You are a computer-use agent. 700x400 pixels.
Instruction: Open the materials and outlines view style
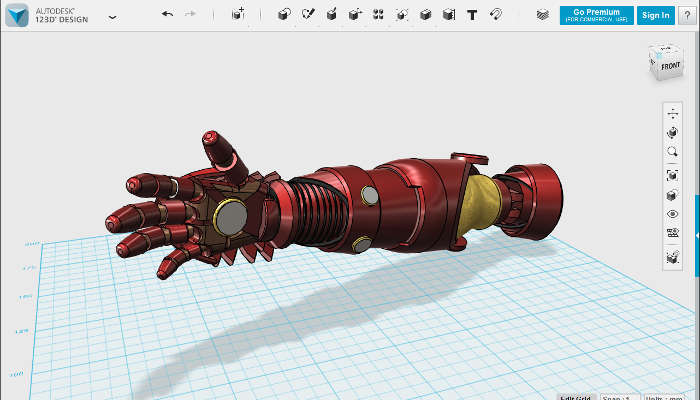pyautogui.click(x=672, y=195)
